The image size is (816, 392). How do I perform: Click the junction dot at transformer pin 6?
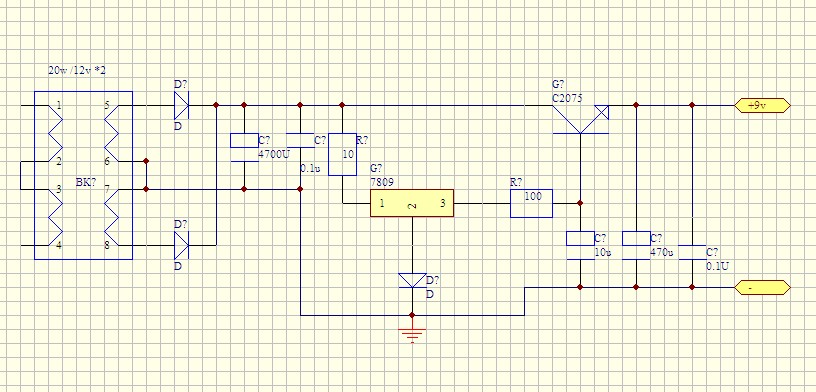click(x=146, y=161)
